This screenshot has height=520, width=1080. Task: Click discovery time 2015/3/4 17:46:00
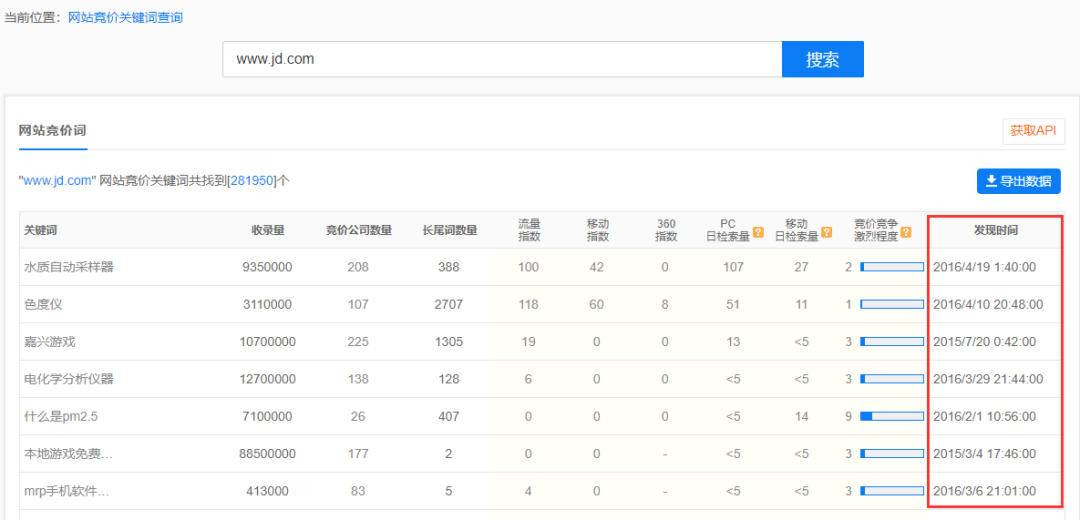click(984, 453)
